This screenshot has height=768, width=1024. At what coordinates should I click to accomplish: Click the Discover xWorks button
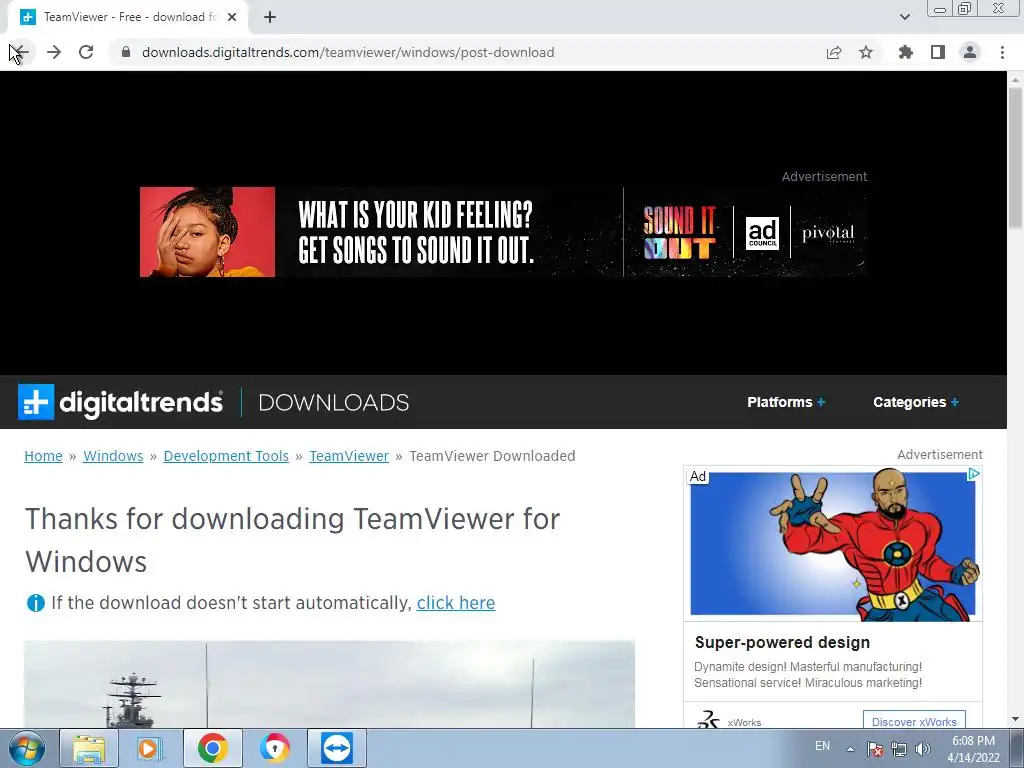point(914,721)
